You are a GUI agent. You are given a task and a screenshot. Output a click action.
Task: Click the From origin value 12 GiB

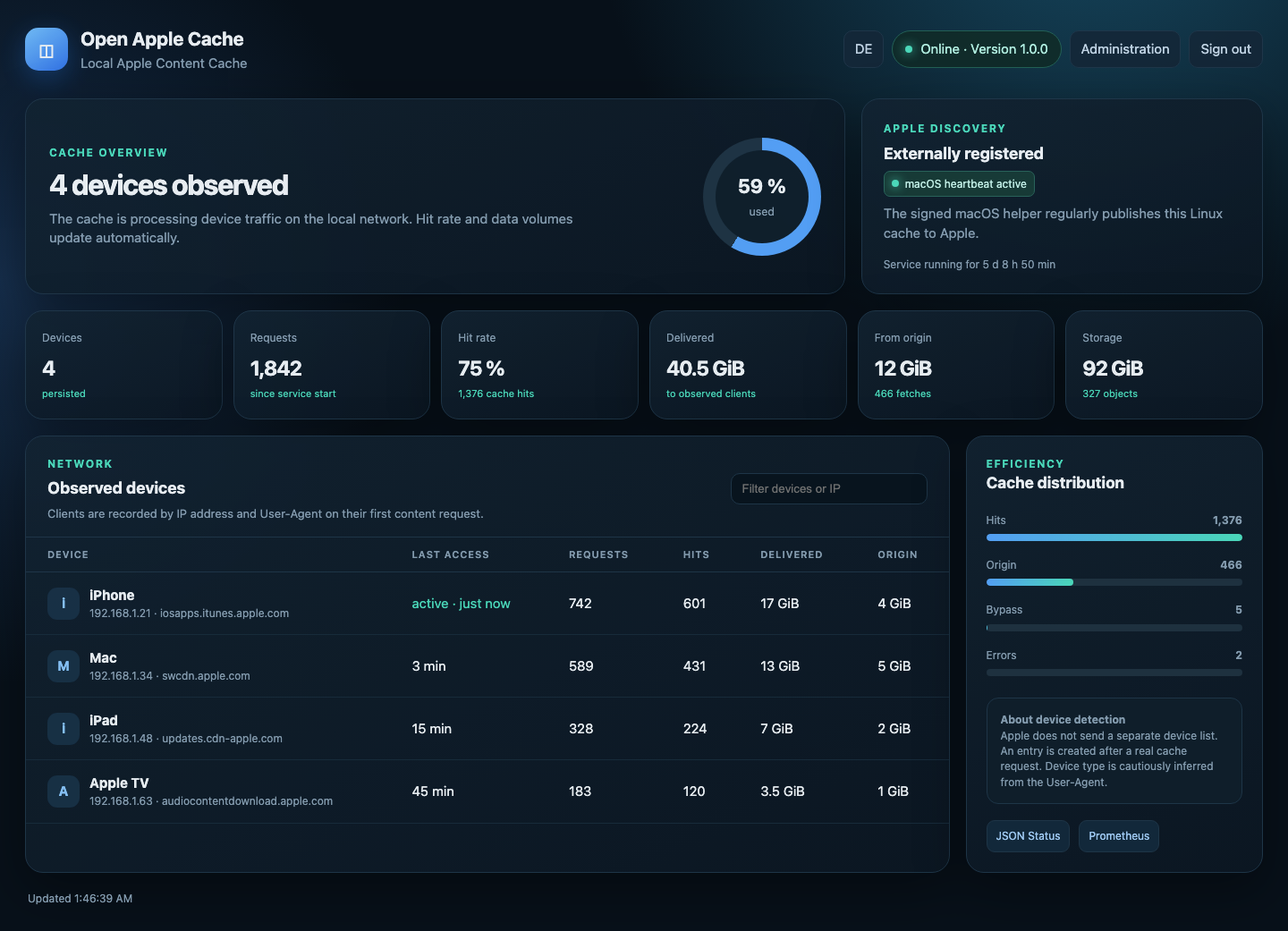click(x=903, y=368)
